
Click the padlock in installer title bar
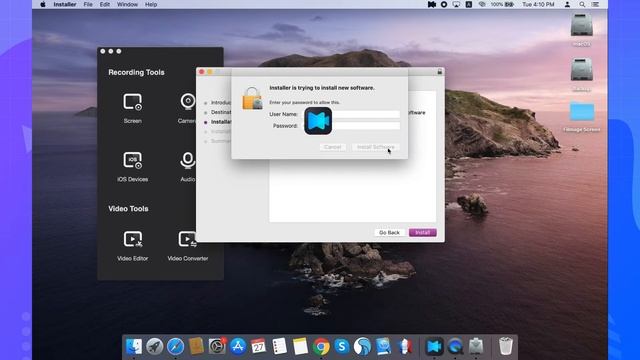click(x=440, y=71)
